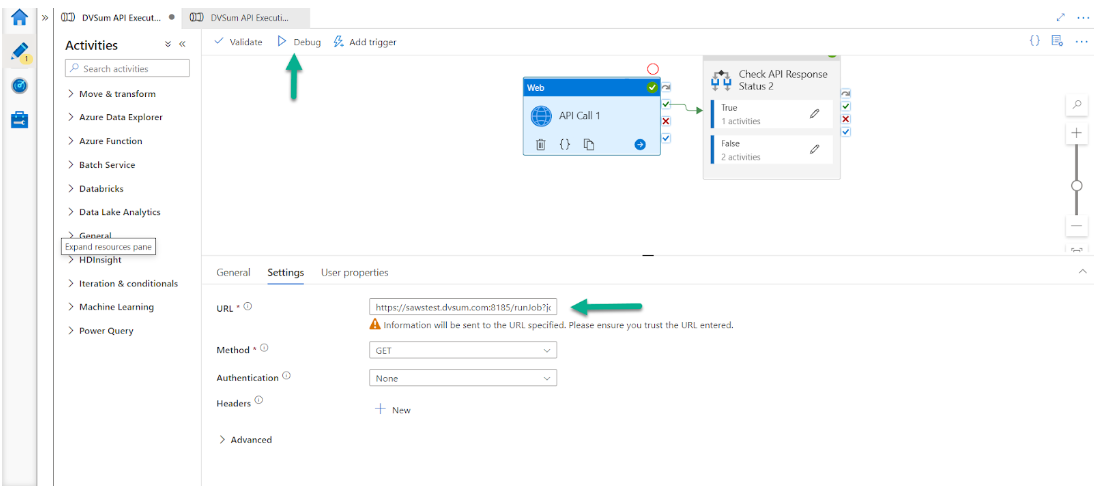Expand editor to full screen arrows

click(1061, 17)
